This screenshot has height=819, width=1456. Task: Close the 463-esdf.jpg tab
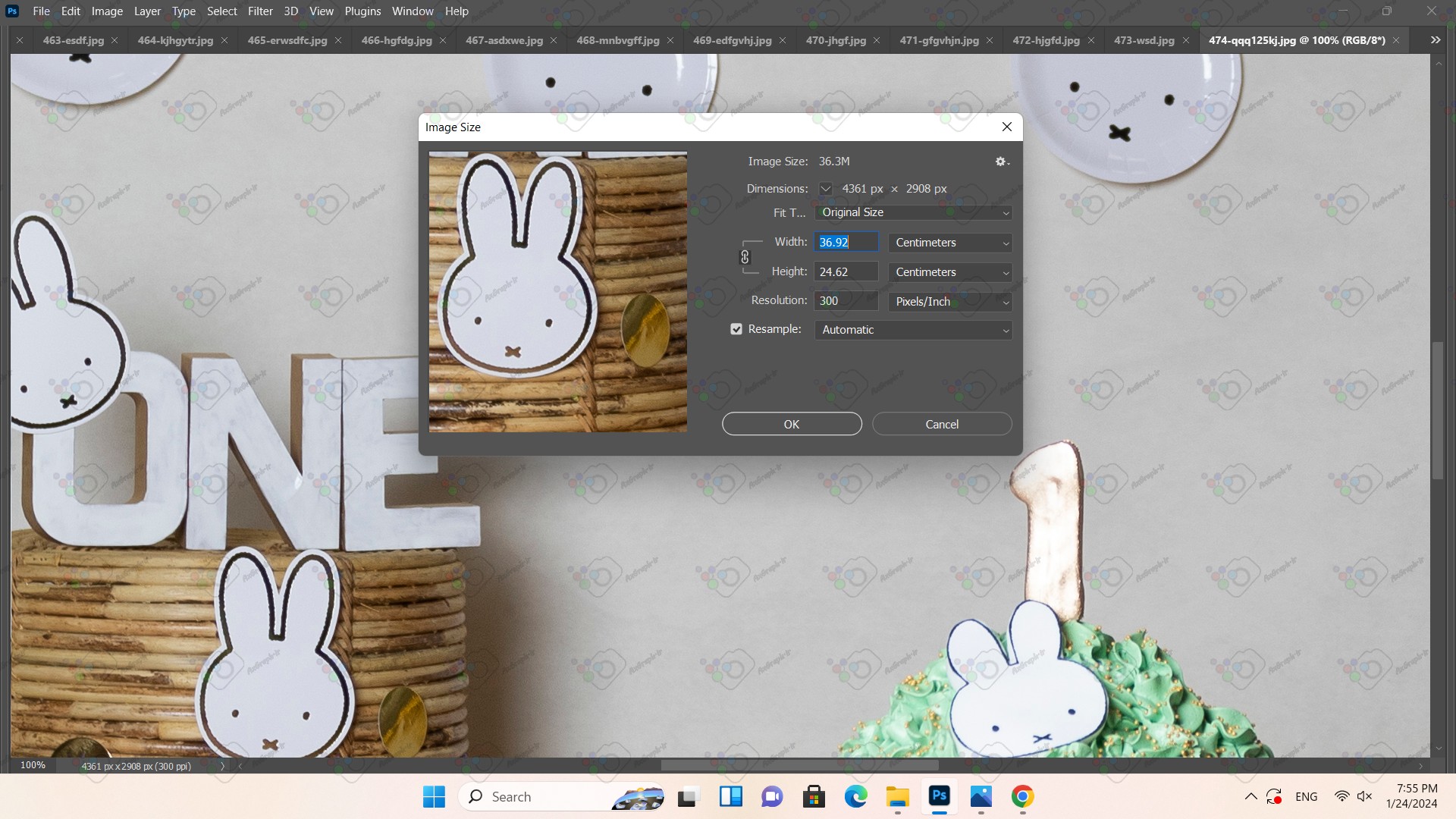(115, 40)
